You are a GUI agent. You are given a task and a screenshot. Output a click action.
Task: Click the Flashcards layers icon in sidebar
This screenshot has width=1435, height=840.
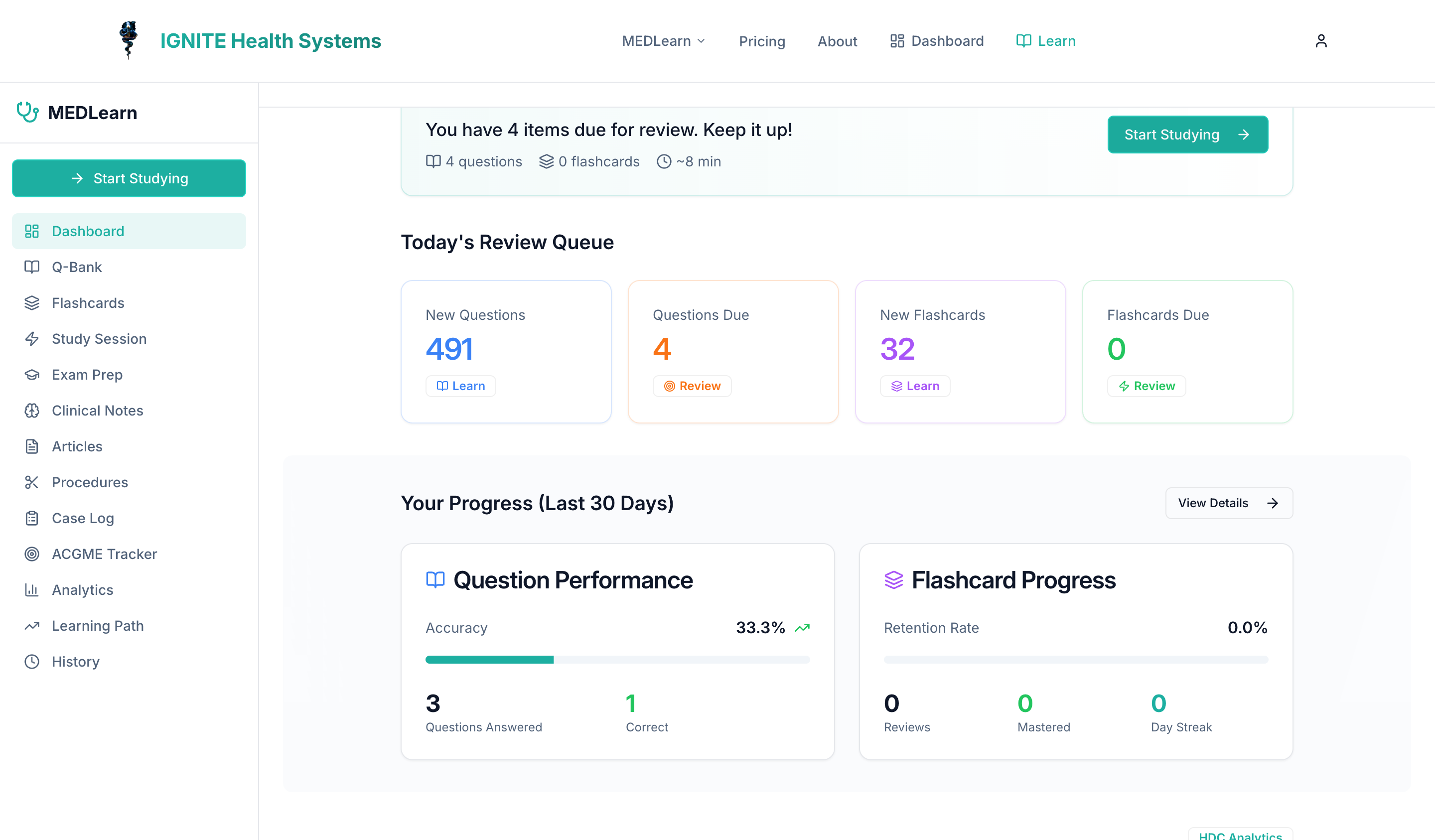pyautogui.click(x=32, y=303)
